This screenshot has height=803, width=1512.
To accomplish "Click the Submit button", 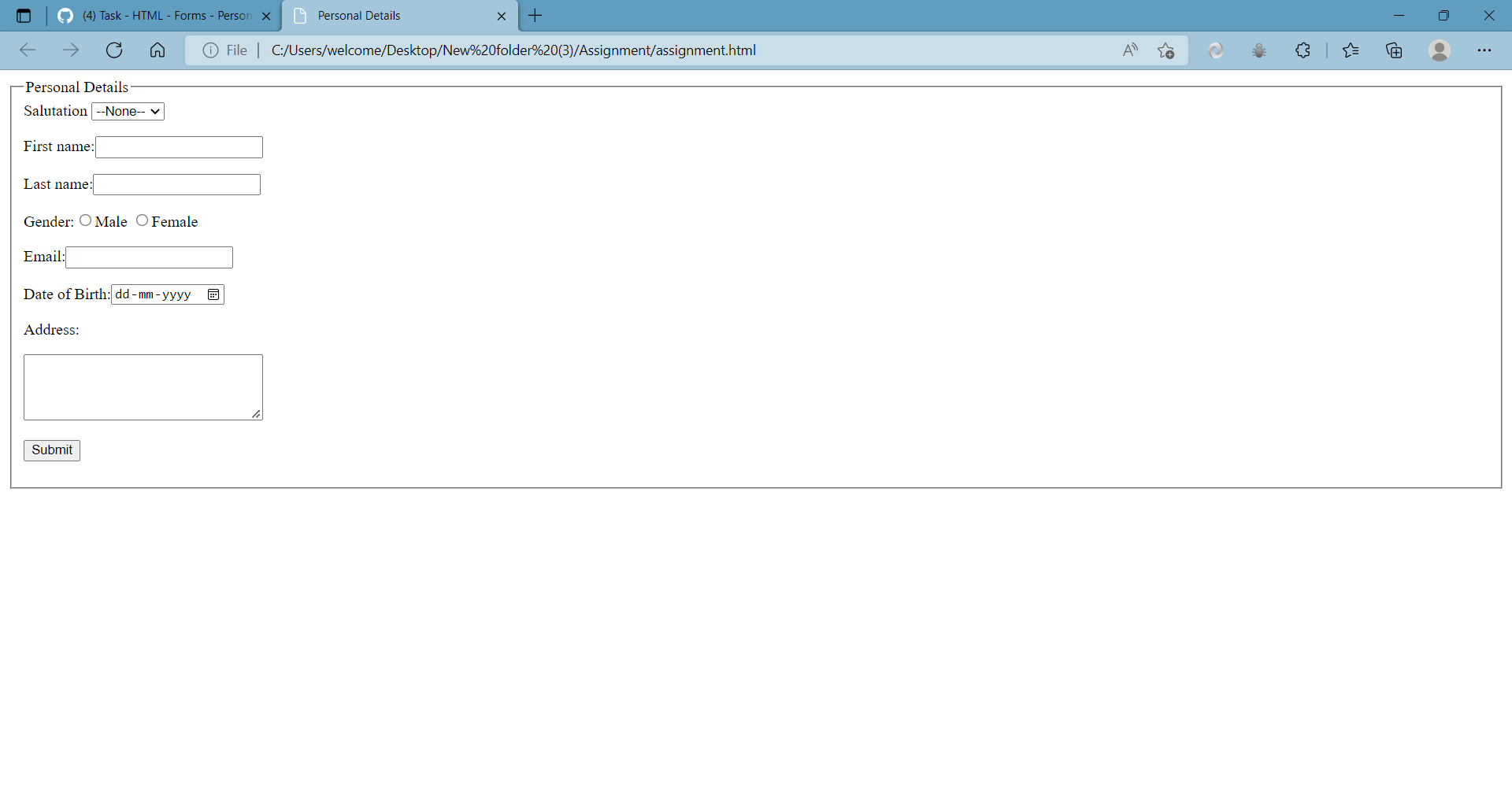I will click(x=51, y=450).
